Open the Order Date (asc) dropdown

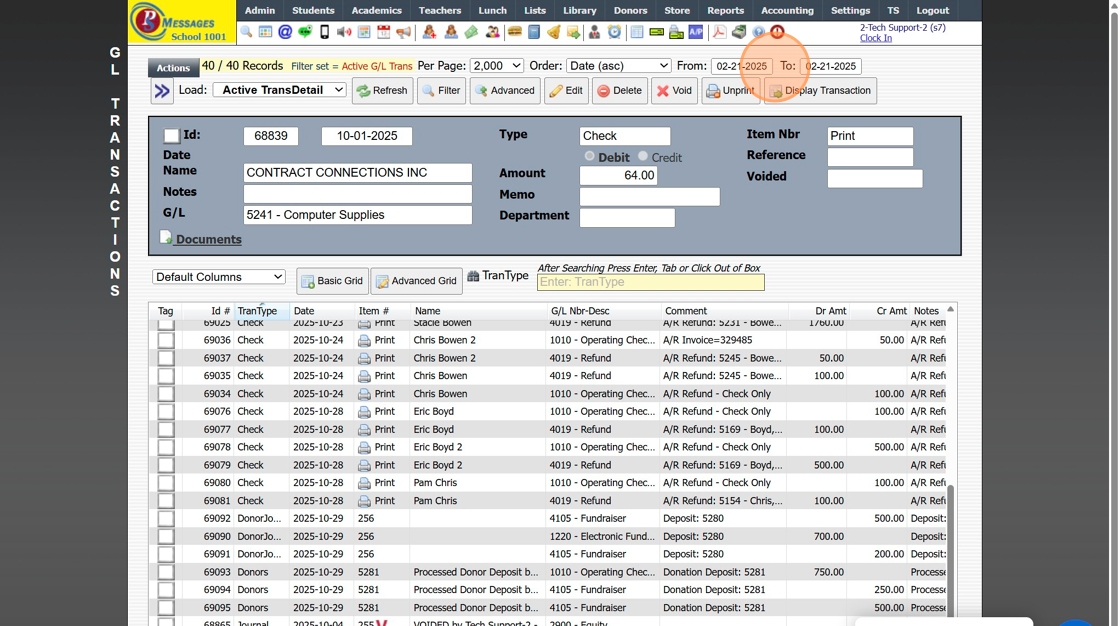coord(618,66)
